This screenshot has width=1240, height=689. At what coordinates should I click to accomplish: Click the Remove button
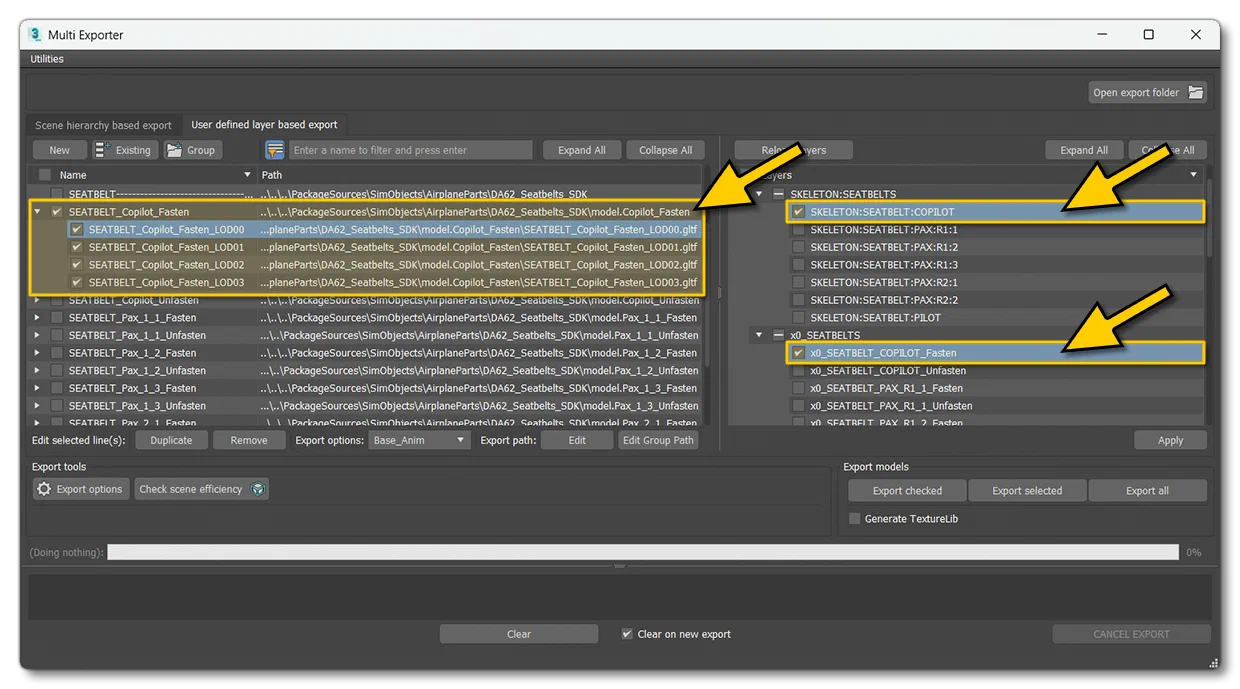pyautogui.click(x=249, y=440)
